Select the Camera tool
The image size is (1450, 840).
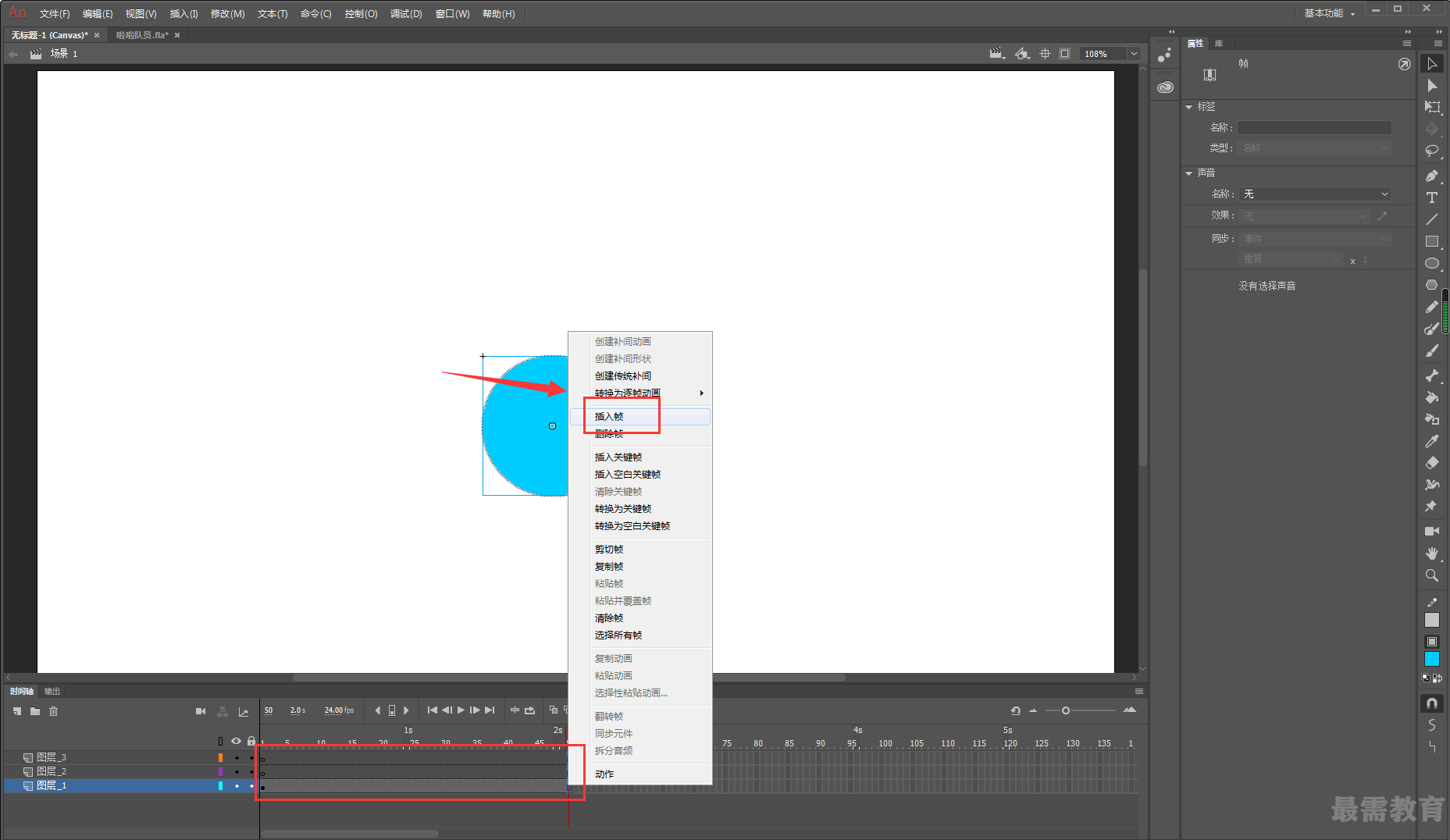coord(1432,531)
